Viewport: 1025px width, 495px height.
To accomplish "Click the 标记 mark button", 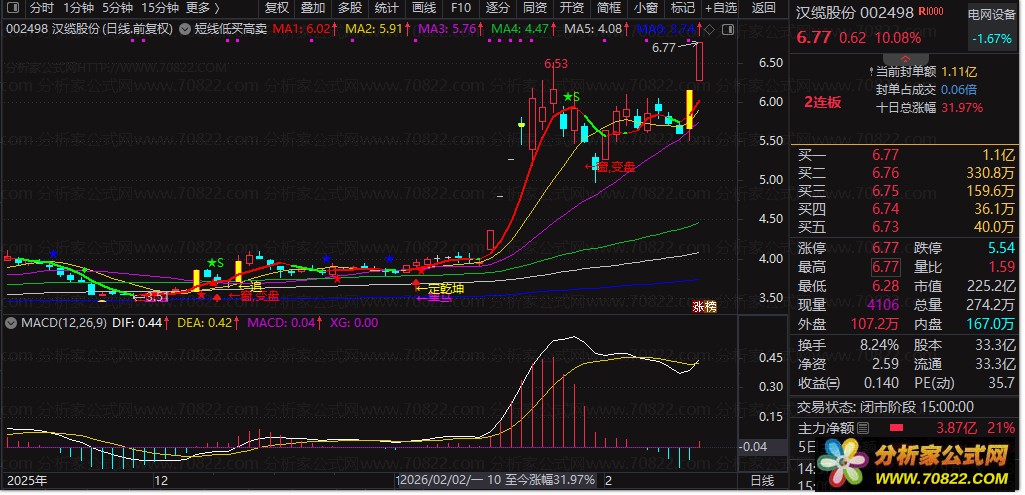I will tap(683, 9).
